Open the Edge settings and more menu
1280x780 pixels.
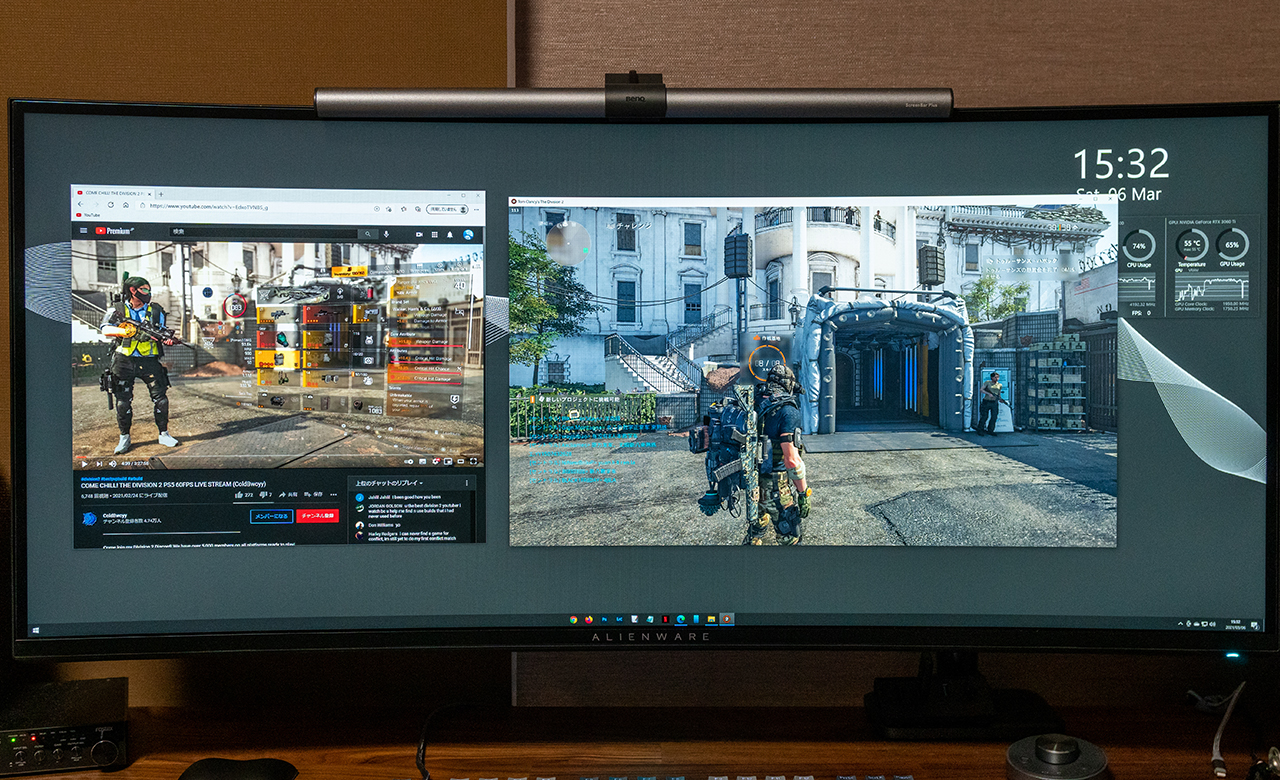click(x=477, y=210)
